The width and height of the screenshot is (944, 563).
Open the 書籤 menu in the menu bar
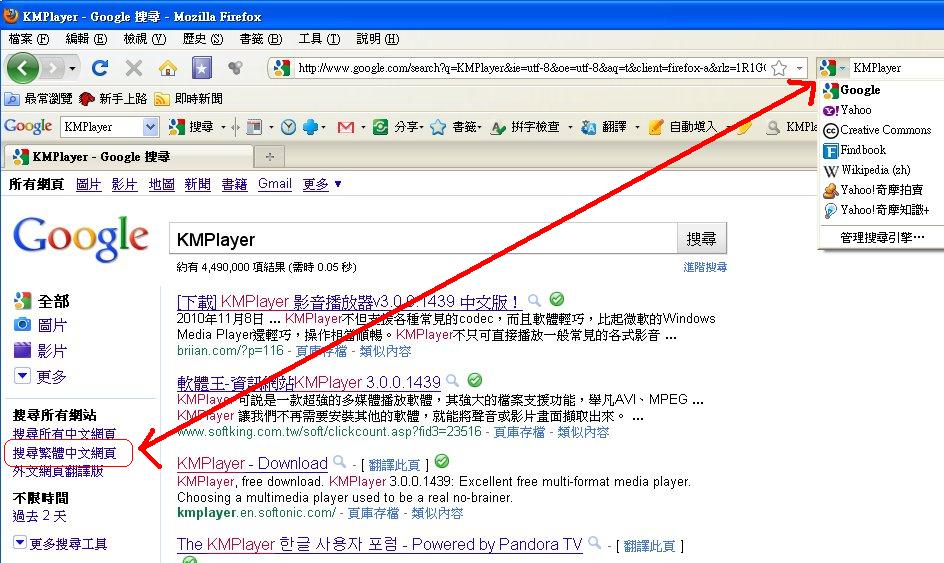pos(261,39)
